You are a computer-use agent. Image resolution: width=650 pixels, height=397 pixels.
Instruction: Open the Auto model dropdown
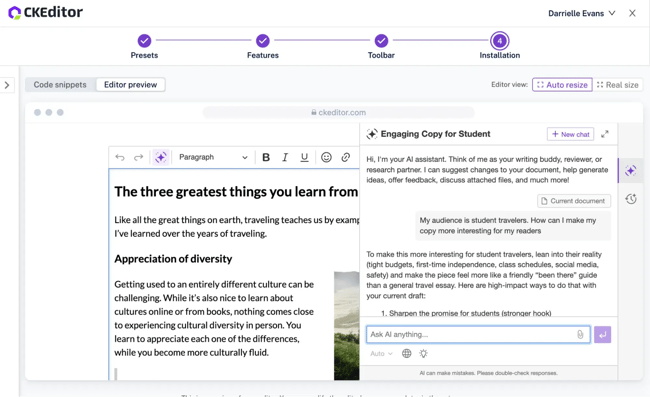point(381,354)
